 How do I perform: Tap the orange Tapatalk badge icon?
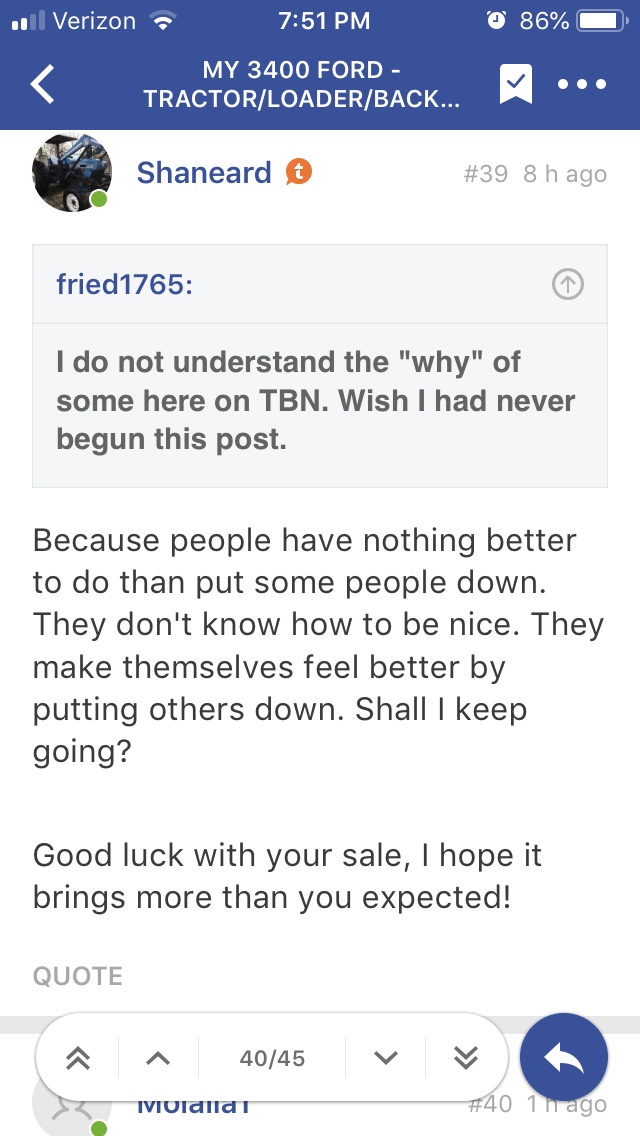click(299, 172)
